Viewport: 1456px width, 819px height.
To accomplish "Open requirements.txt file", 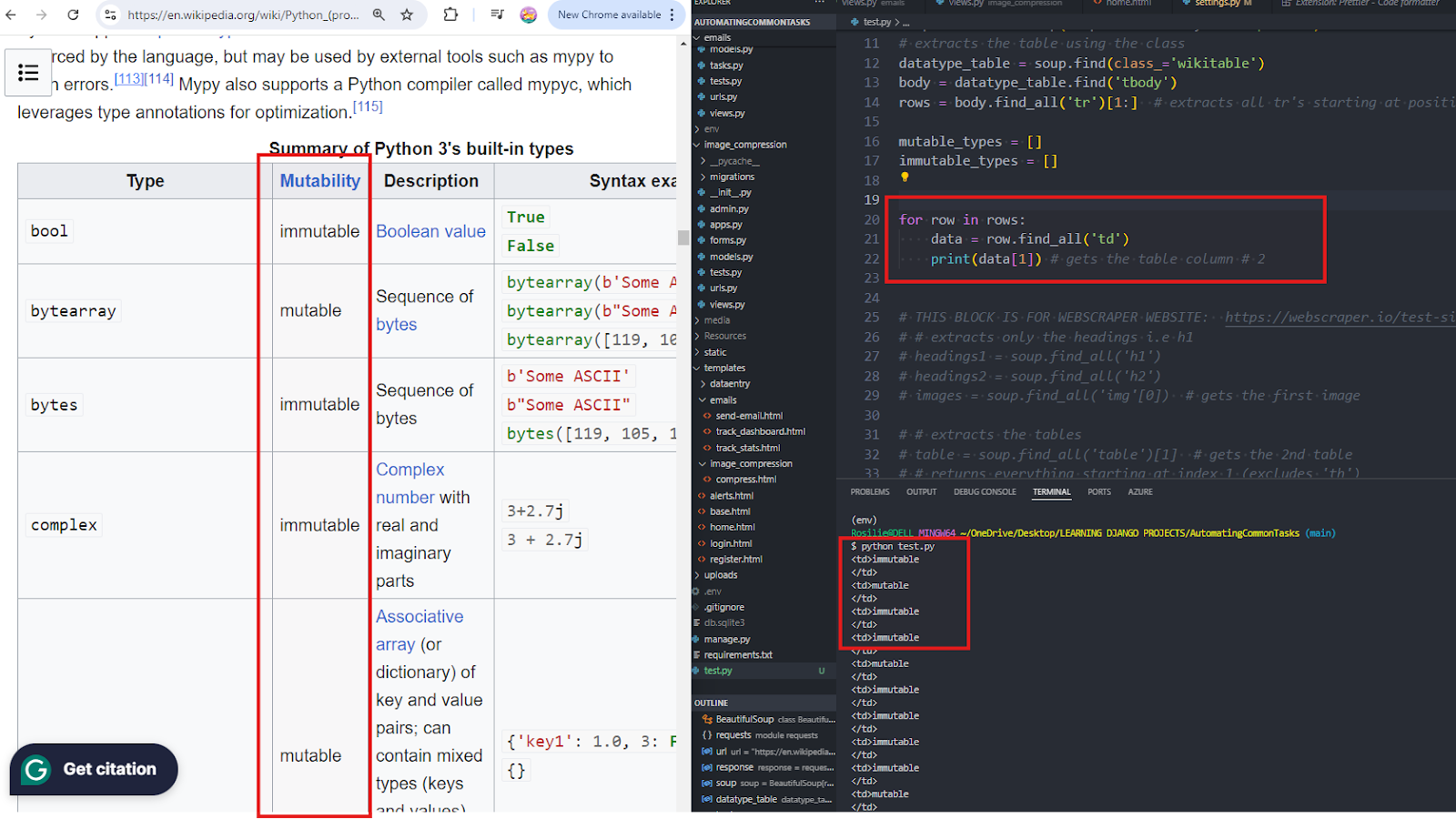I will click(738, 654).
